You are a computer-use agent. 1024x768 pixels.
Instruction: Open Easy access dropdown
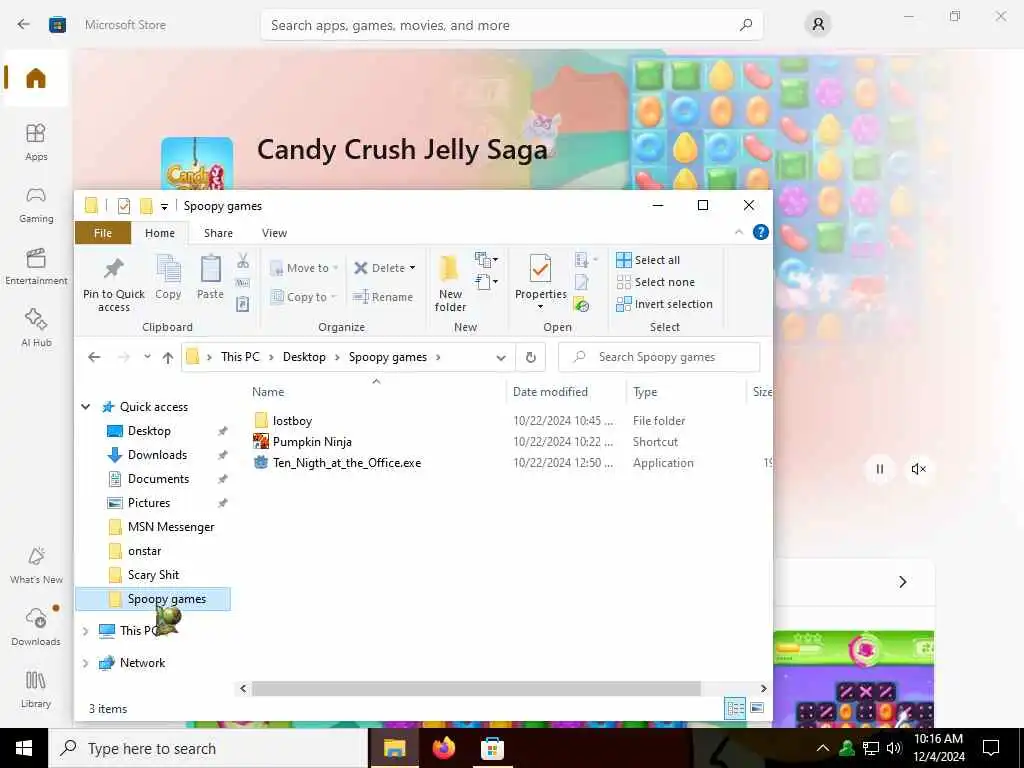487,282
